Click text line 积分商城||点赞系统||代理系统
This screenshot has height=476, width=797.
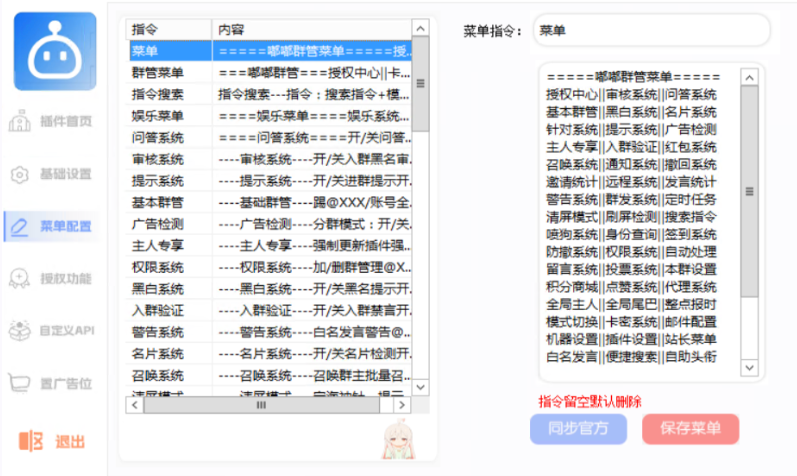click(631, 287)
